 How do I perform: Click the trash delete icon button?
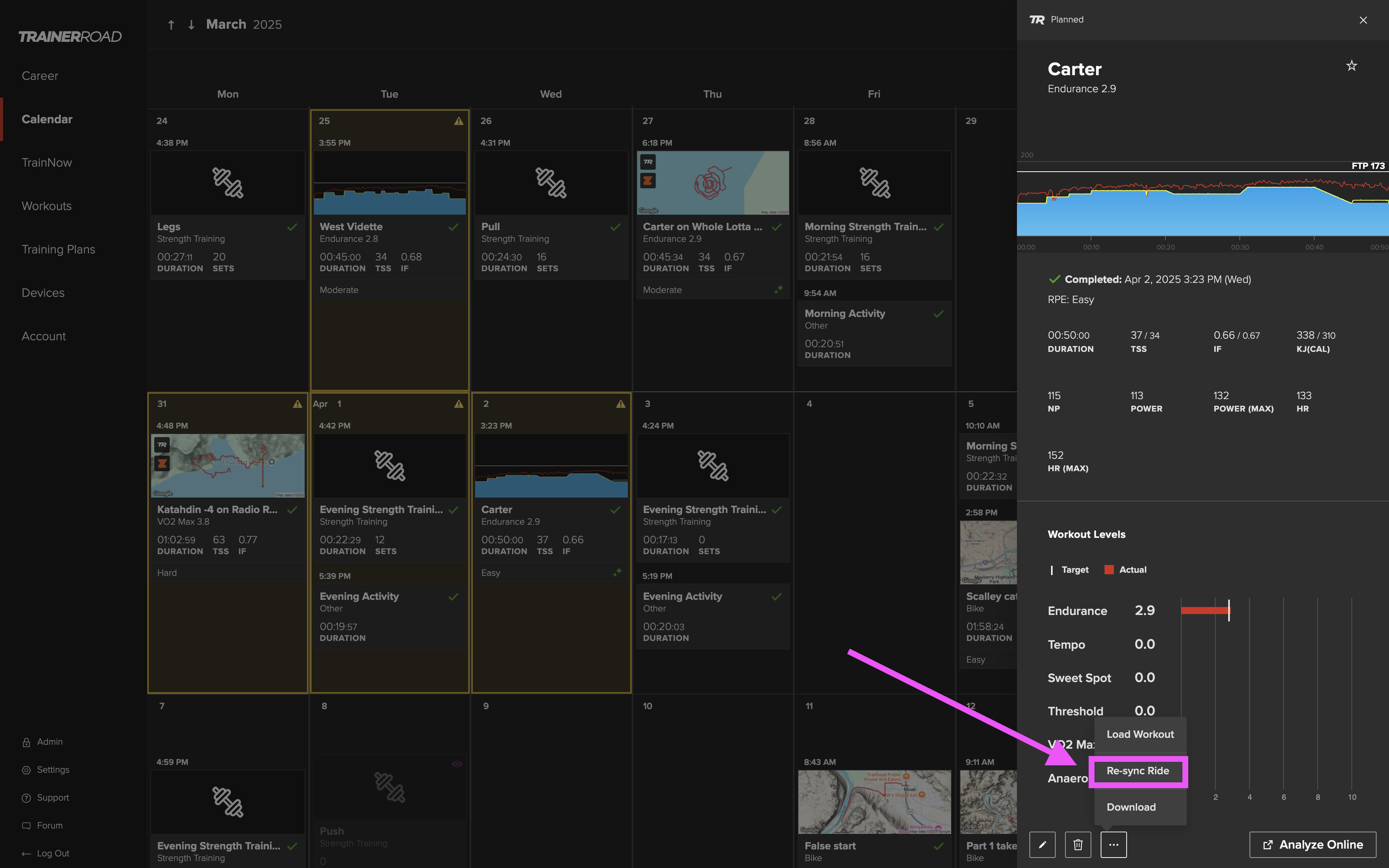(1078, 844)
